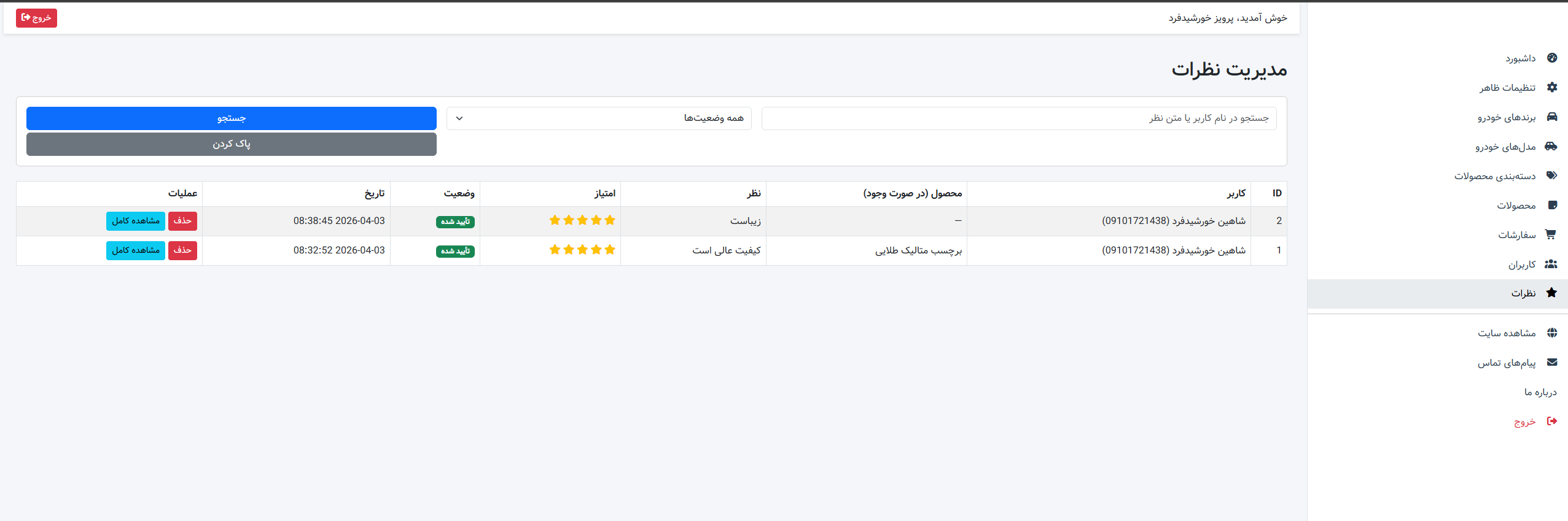Open the shopping cart icon for سفارشات
This screenshot has width=1568, height=521.
pyautogui.click(x=1551, y=234)
